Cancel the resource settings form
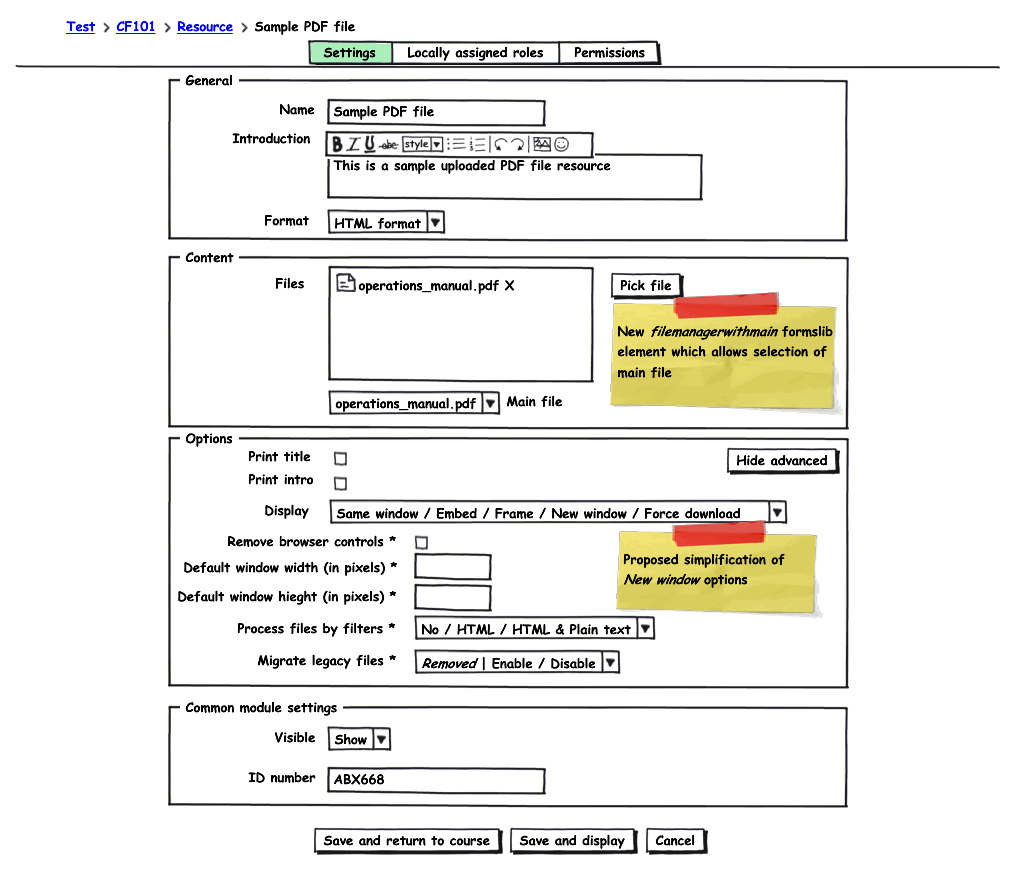Image resolution: width=1030 pixels, height=885 pixels. pyautogui.click(x=675, y=841)
